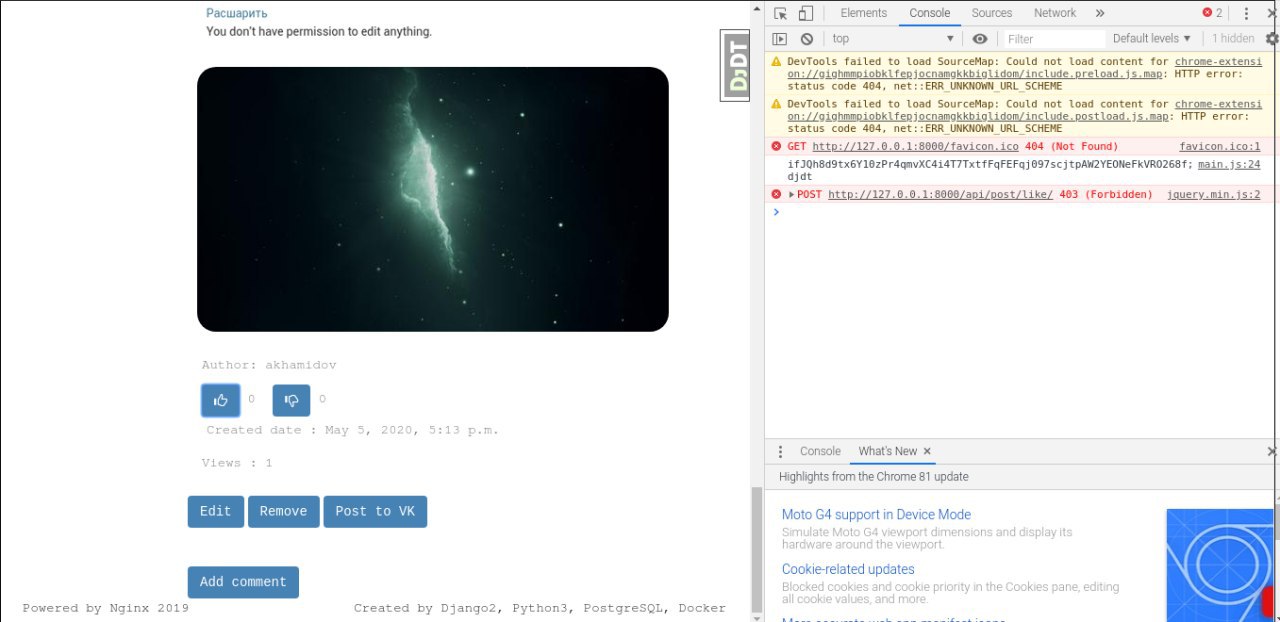Open the Cookie-related updates link
1280x622 pixels.
pyautogui.click(x=848, y=569)
